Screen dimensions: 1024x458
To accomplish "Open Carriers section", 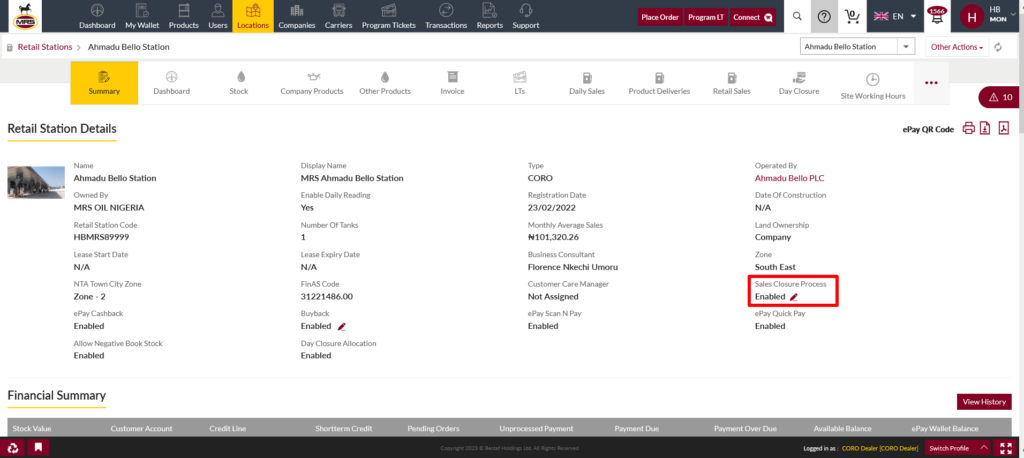I will coord(339,16).
